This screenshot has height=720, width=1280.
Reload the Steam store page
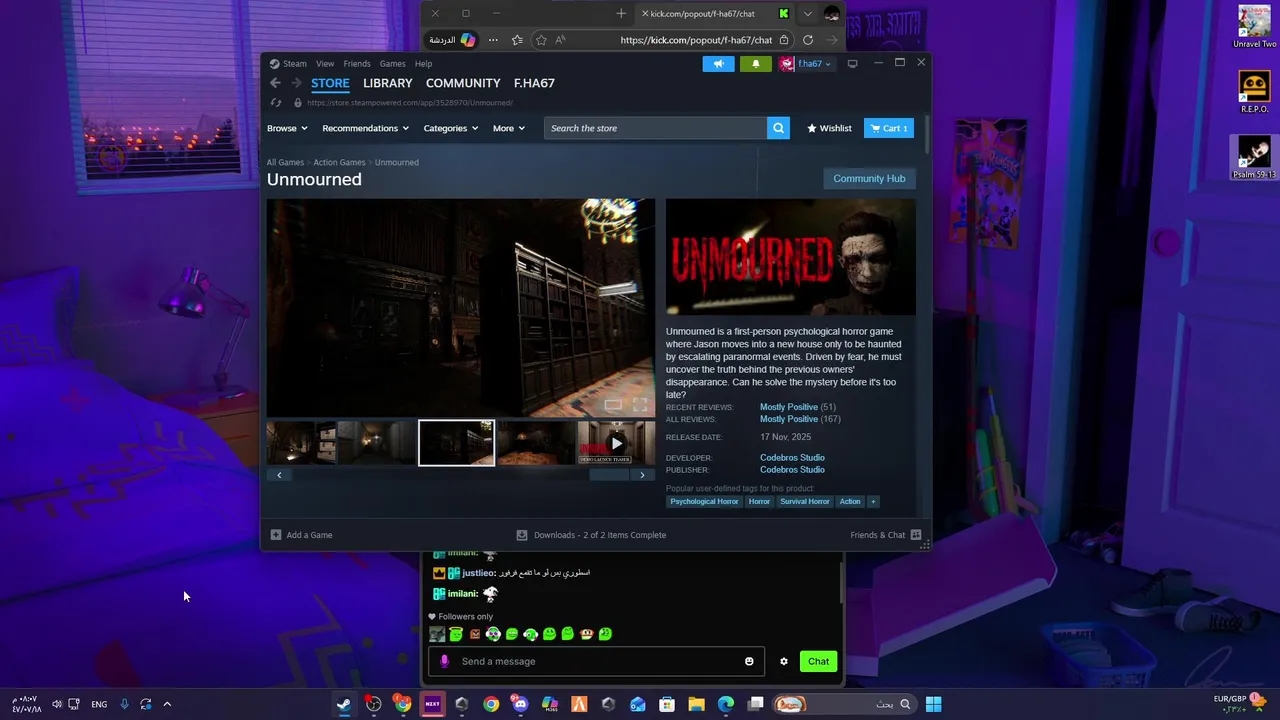[x=276, y=103]
